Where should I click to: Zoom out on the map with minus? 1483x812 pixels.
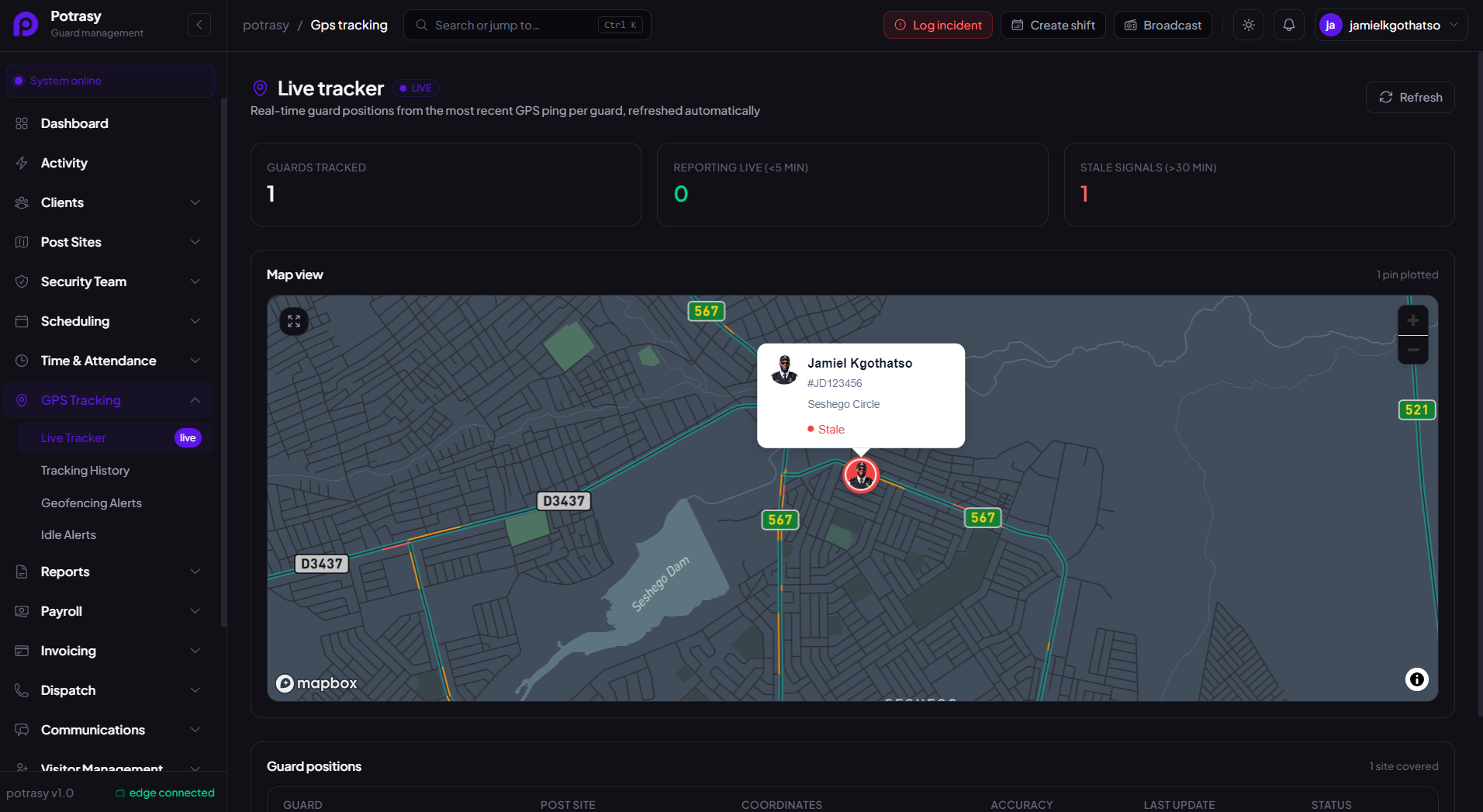[1413, 350]
